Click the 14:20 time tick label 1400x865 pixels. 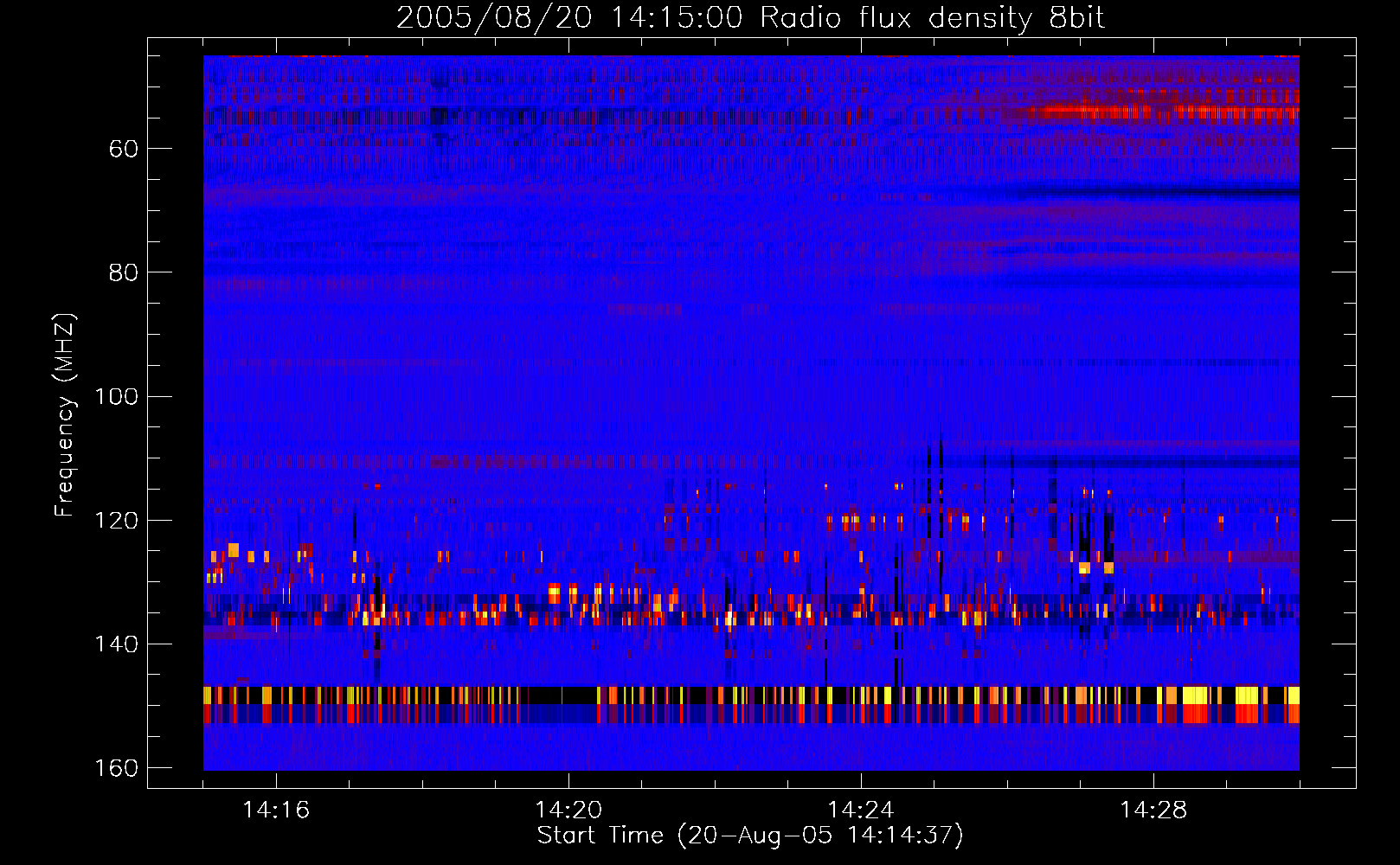click(x=568, y=811)
